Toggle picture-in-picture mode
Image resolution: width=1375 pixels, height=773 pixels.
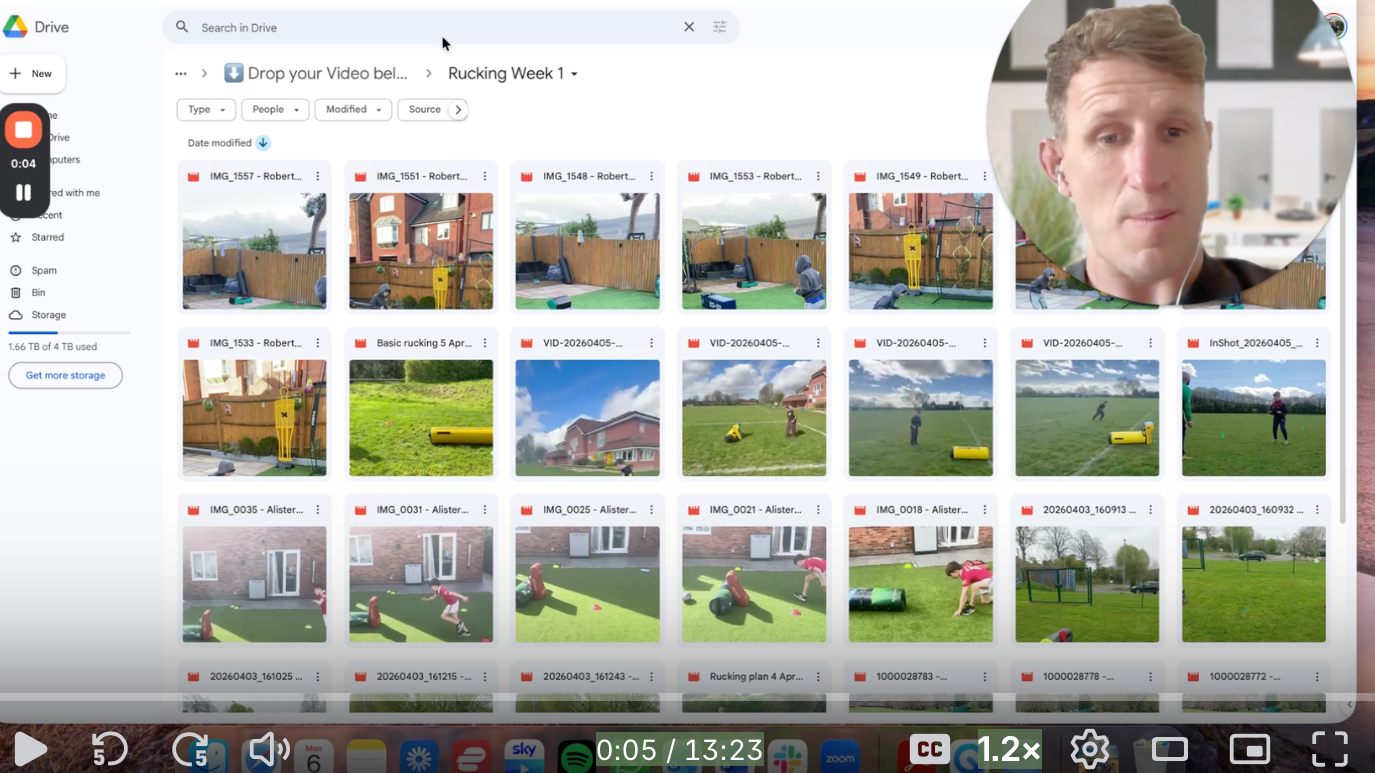1250,749
